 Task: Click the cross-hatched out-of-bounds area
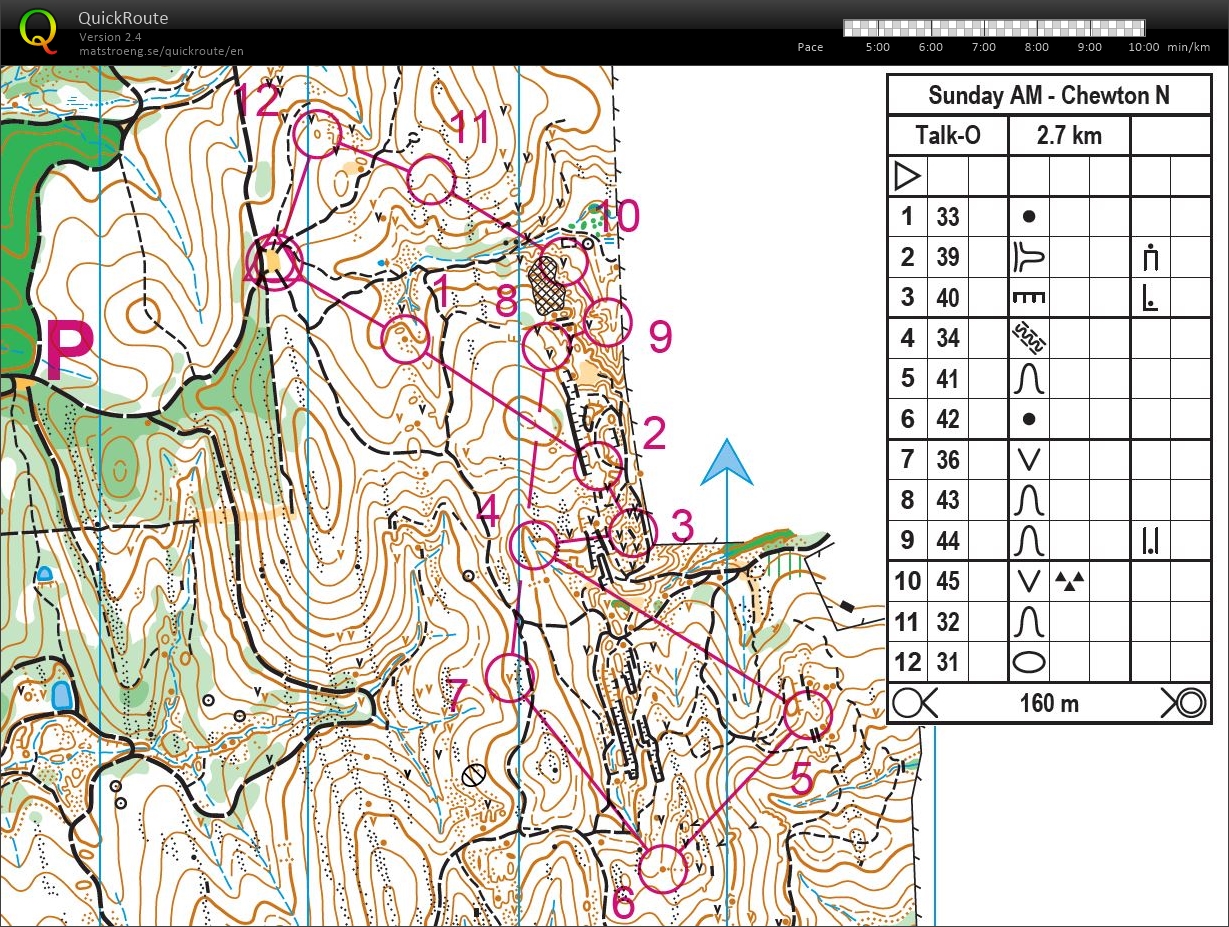coord(547,286)
